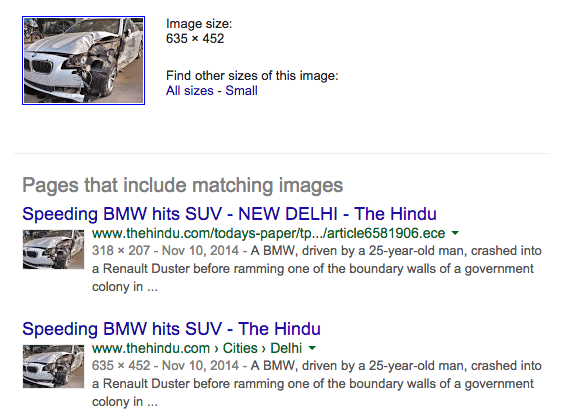Open the large crashed BMW query image
Screen dimensions: 565x419
point(83,61)
